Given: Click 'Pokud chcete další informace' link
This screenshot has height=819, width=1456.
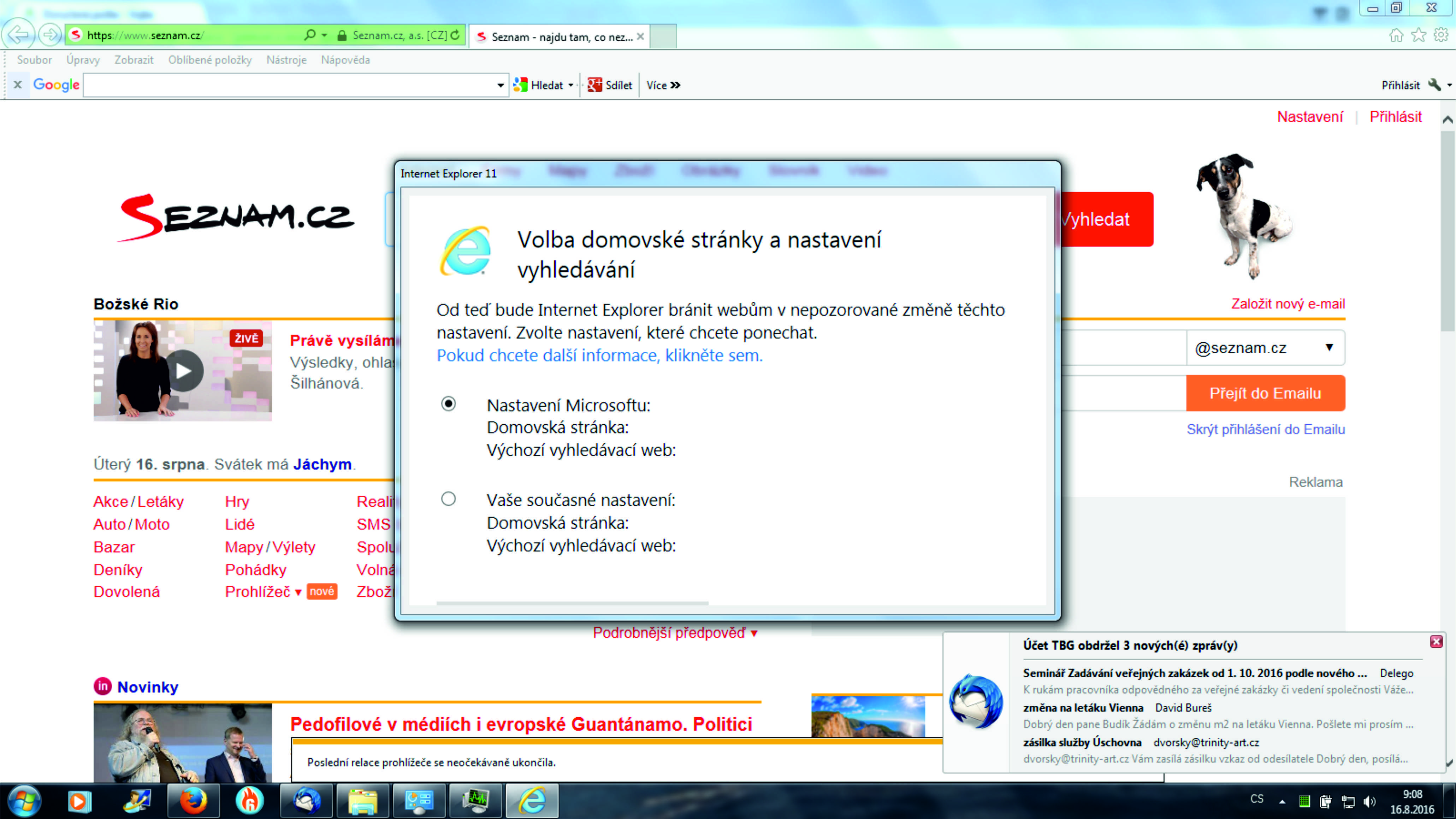Looking at the screenshot, I should pos(599,355).
